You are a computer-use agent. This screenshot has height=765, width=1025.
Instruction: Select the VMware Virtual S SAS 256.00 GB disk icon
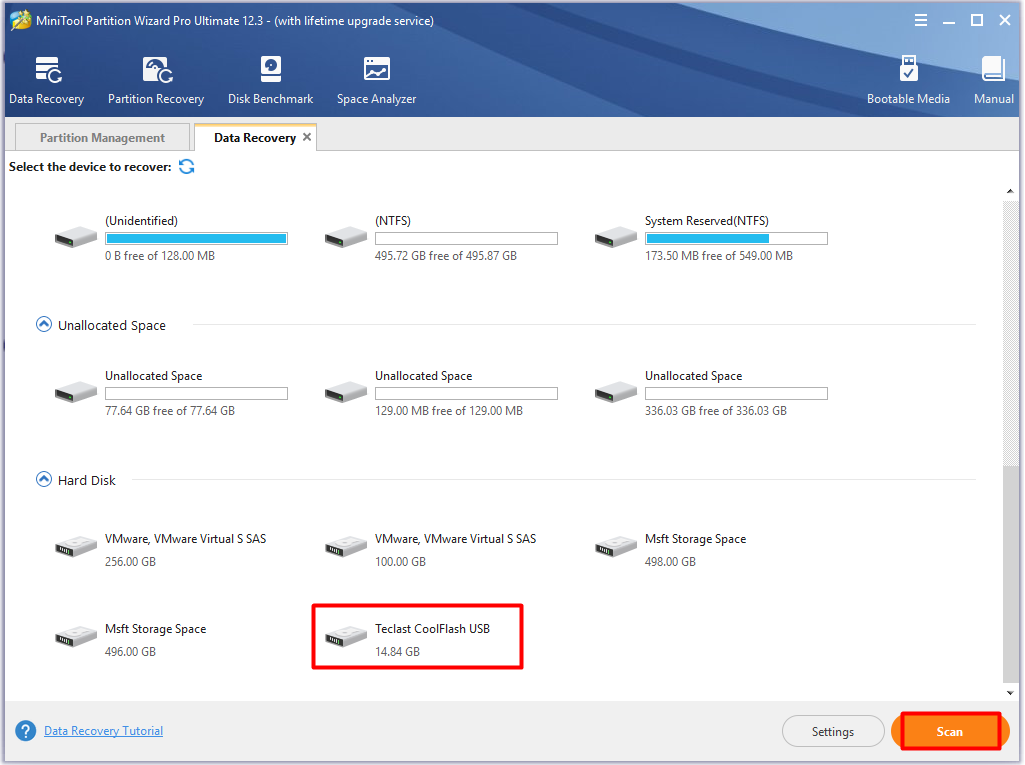76,547
